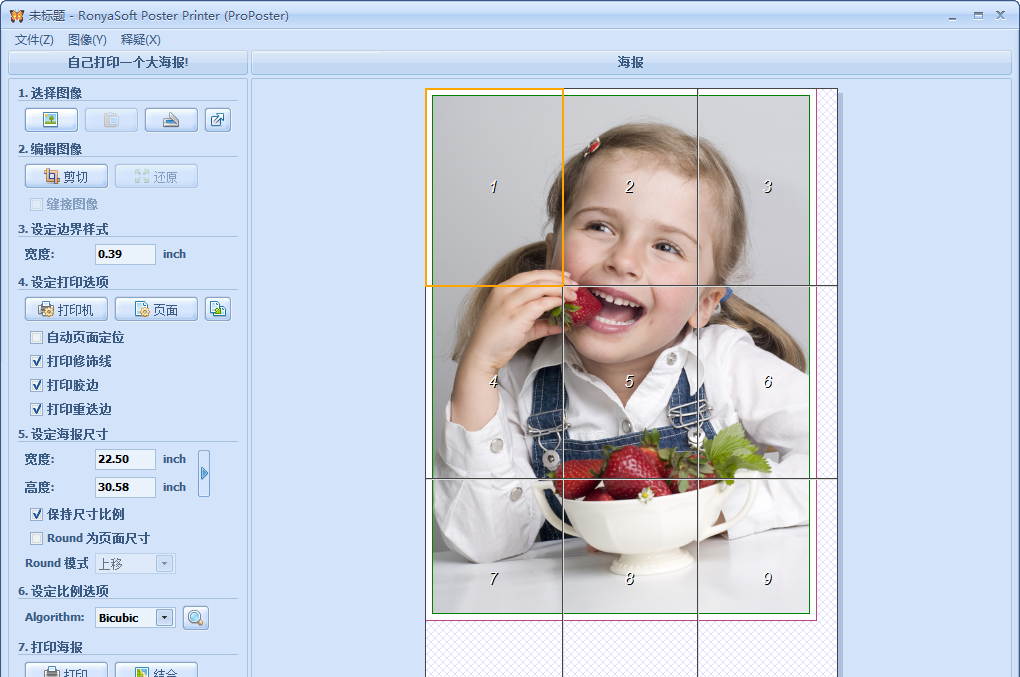Screen dimensions: 1020x677
Task: Click the external open arrow icon
Action: pyautogui.click(x=217, y=120)
